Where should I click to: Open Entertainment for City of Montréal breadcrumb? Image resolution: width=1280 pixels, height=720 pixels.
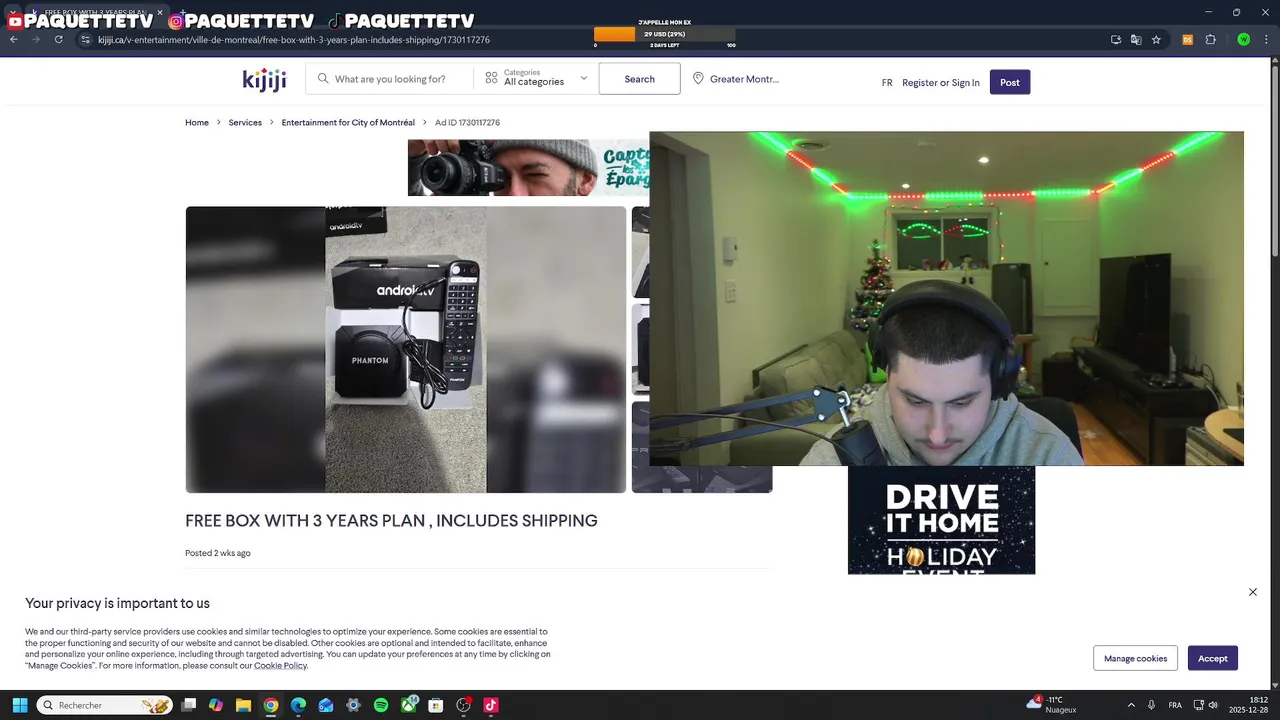348,122
